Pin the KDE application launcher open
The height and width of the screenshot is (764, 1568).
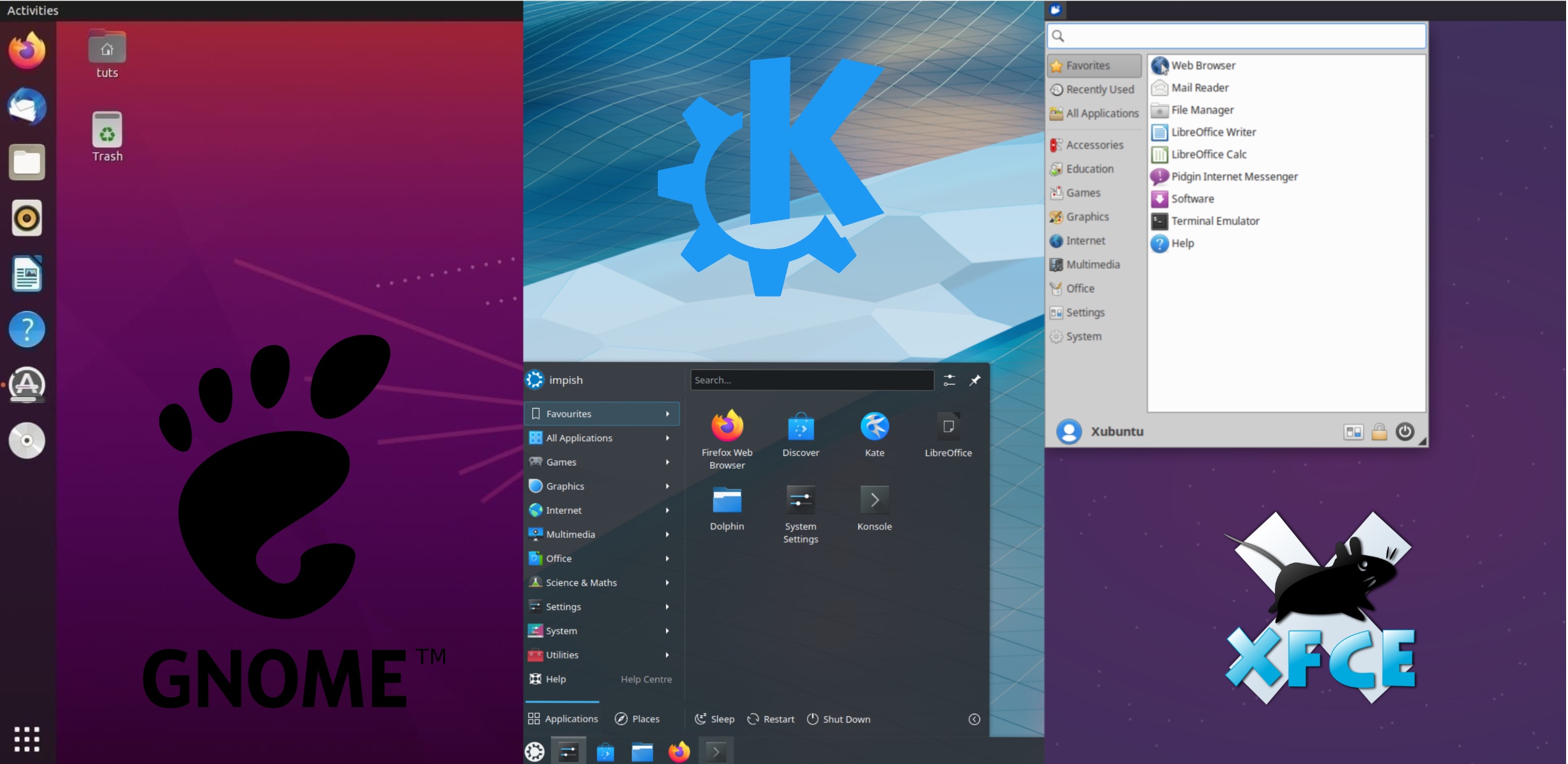[x=974, y=380]
